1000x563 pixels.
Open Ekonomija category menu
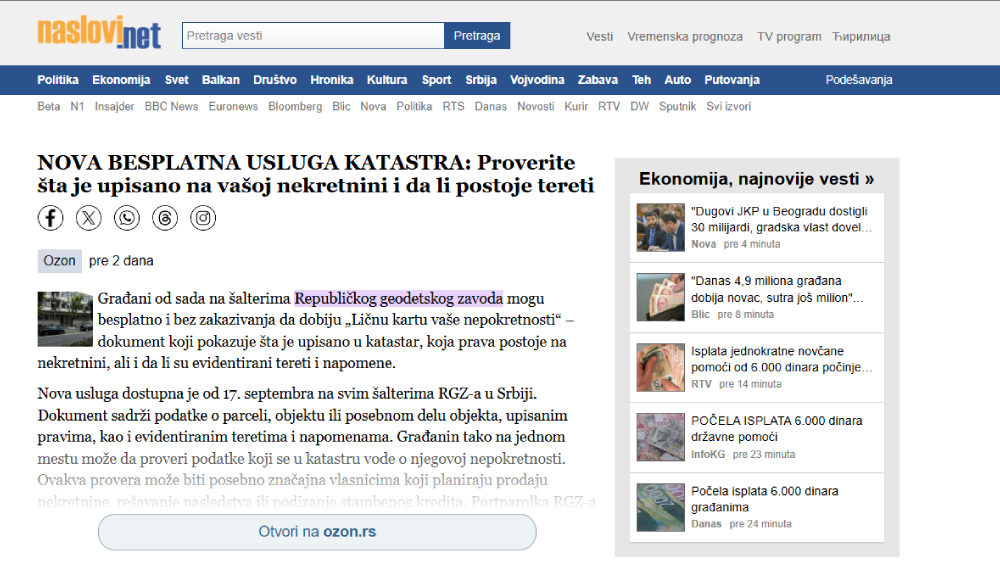pos(121,80)
